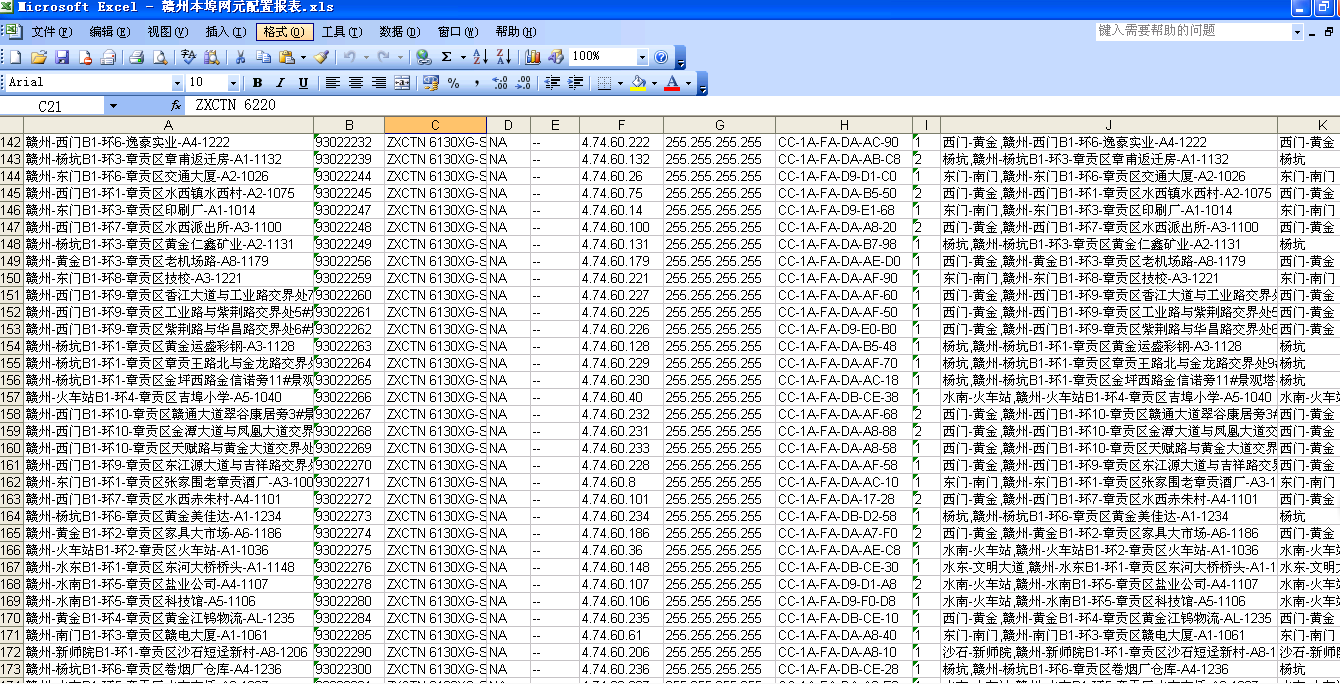
Task: Open the borders style dropdown arrow
Action: (620, 82)
